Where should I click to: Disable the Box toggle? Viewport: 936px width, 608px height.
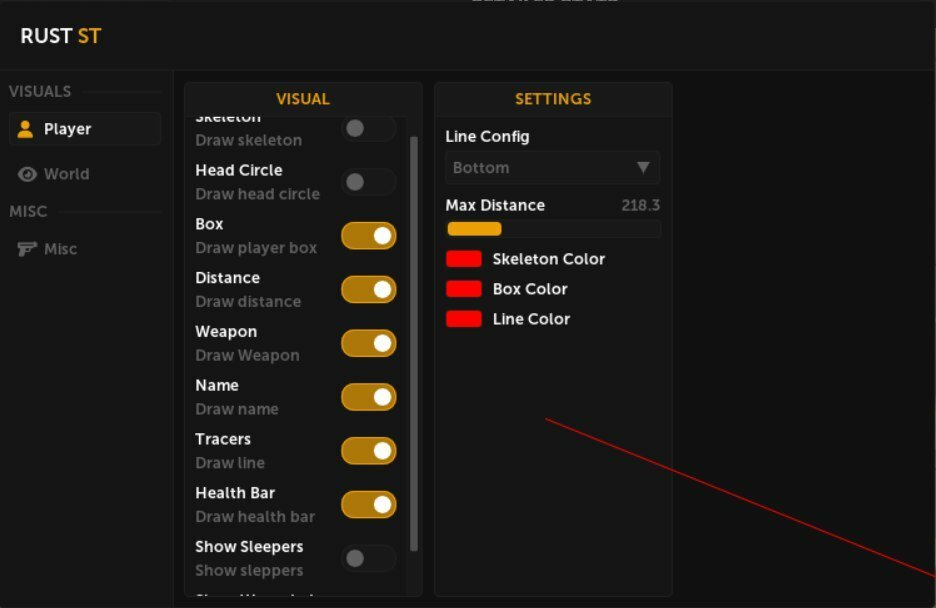pos(368,236)
